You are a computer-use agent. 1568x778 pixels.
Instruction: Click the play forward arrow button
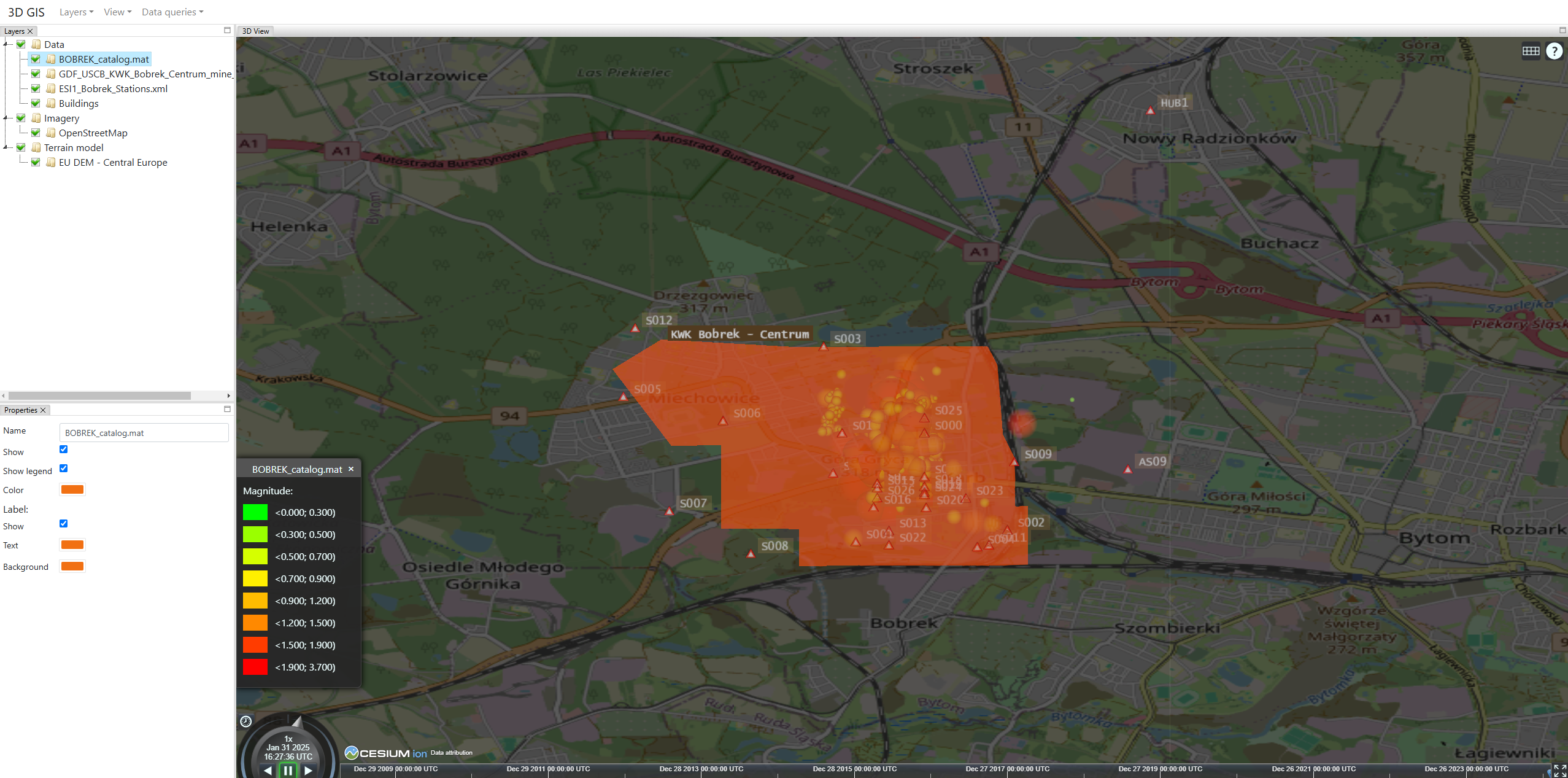coord(309,771)
